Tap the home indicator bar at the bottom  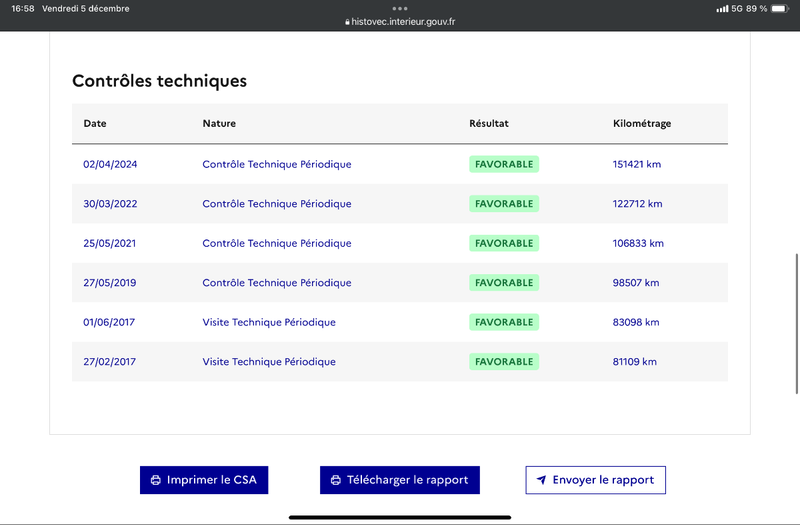[x=400, y=517]
